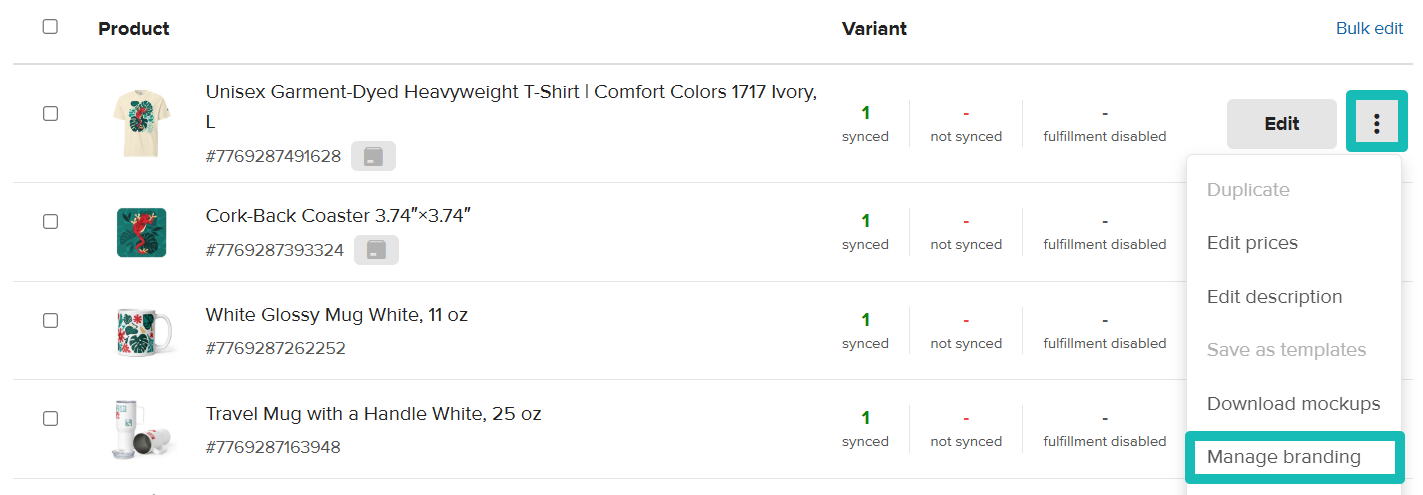Click the gray box icon beside the T-Shirt ID

373,157
